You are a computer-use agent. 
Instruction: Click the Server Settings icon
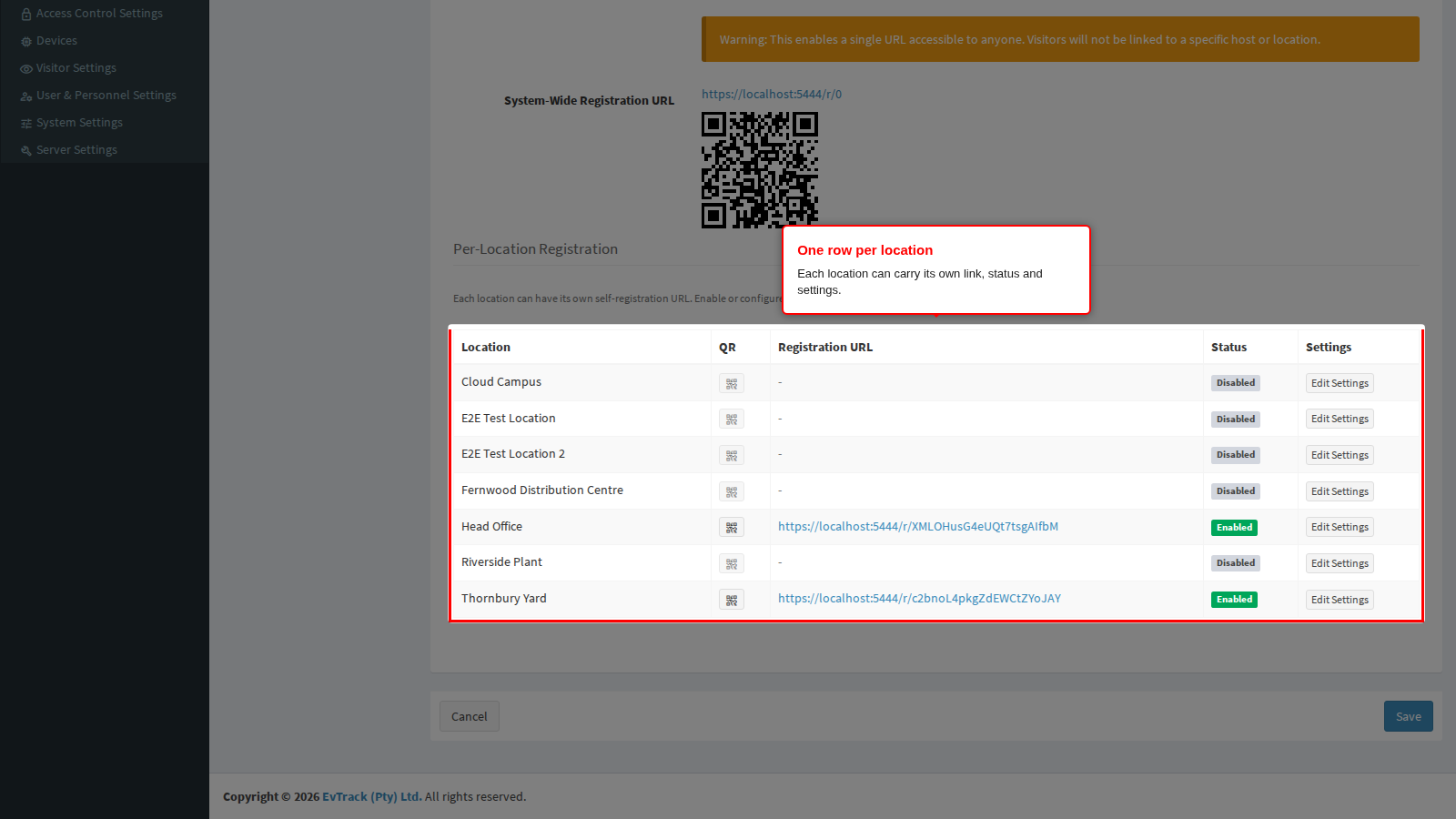point(26,150)
